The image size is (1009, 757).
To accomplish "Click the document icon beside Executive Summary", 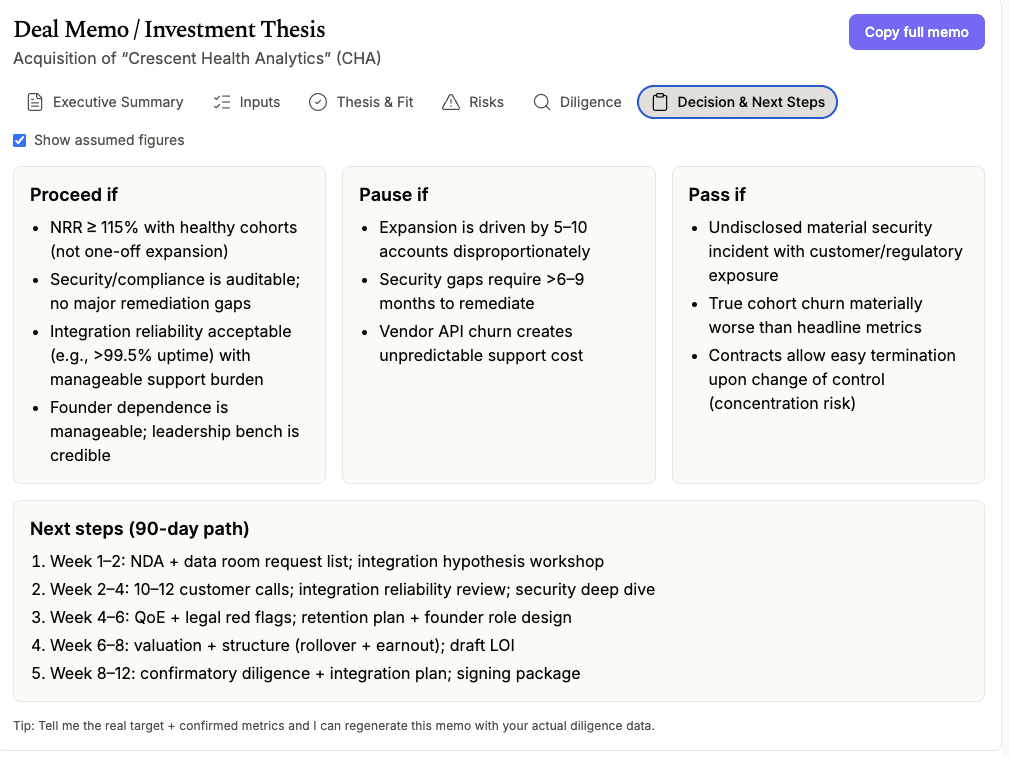I will point(35,102).
